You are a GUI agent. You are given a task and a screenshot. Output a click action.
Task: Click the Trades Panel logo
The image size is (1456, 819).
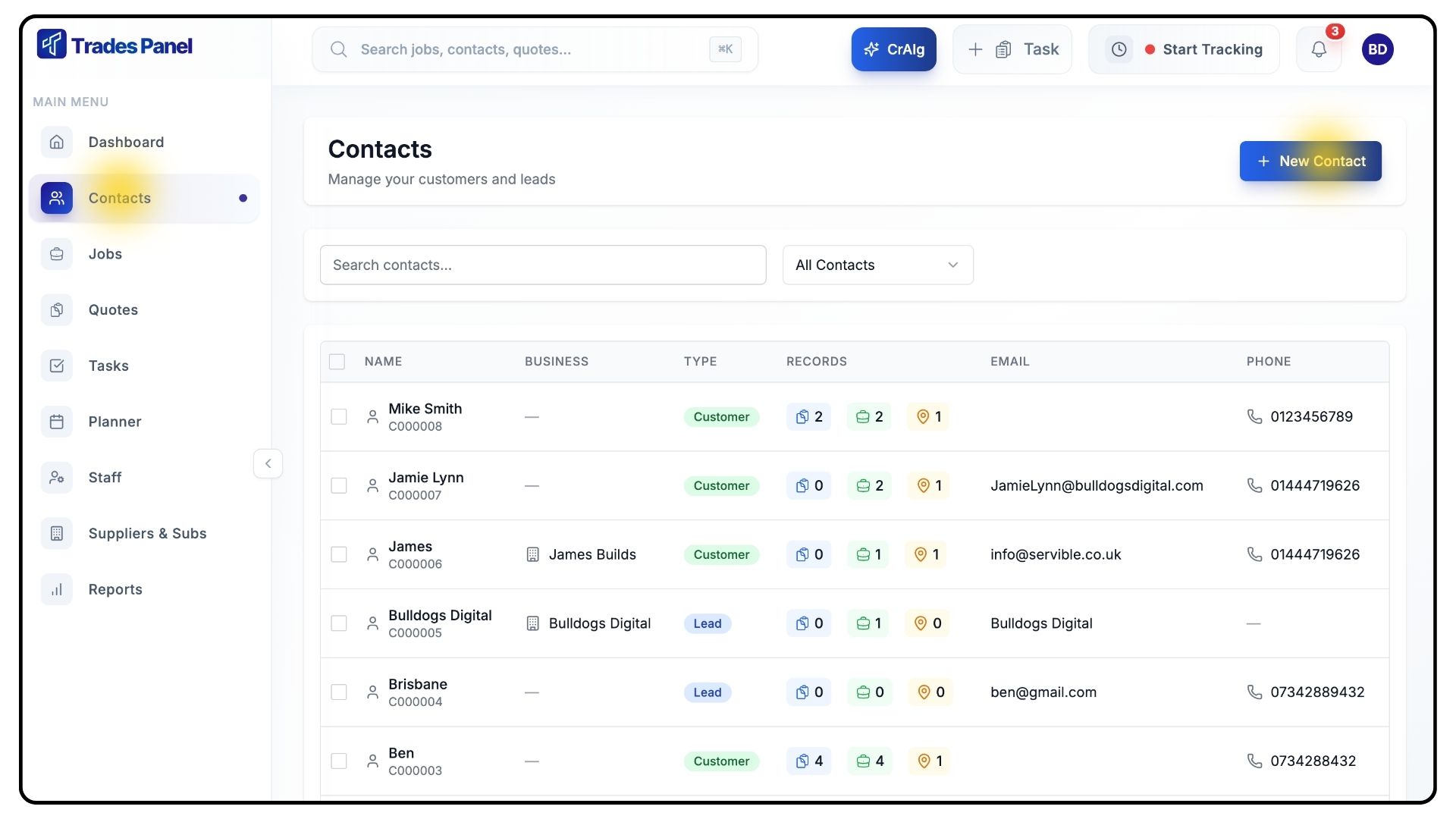tap(115, 45)
